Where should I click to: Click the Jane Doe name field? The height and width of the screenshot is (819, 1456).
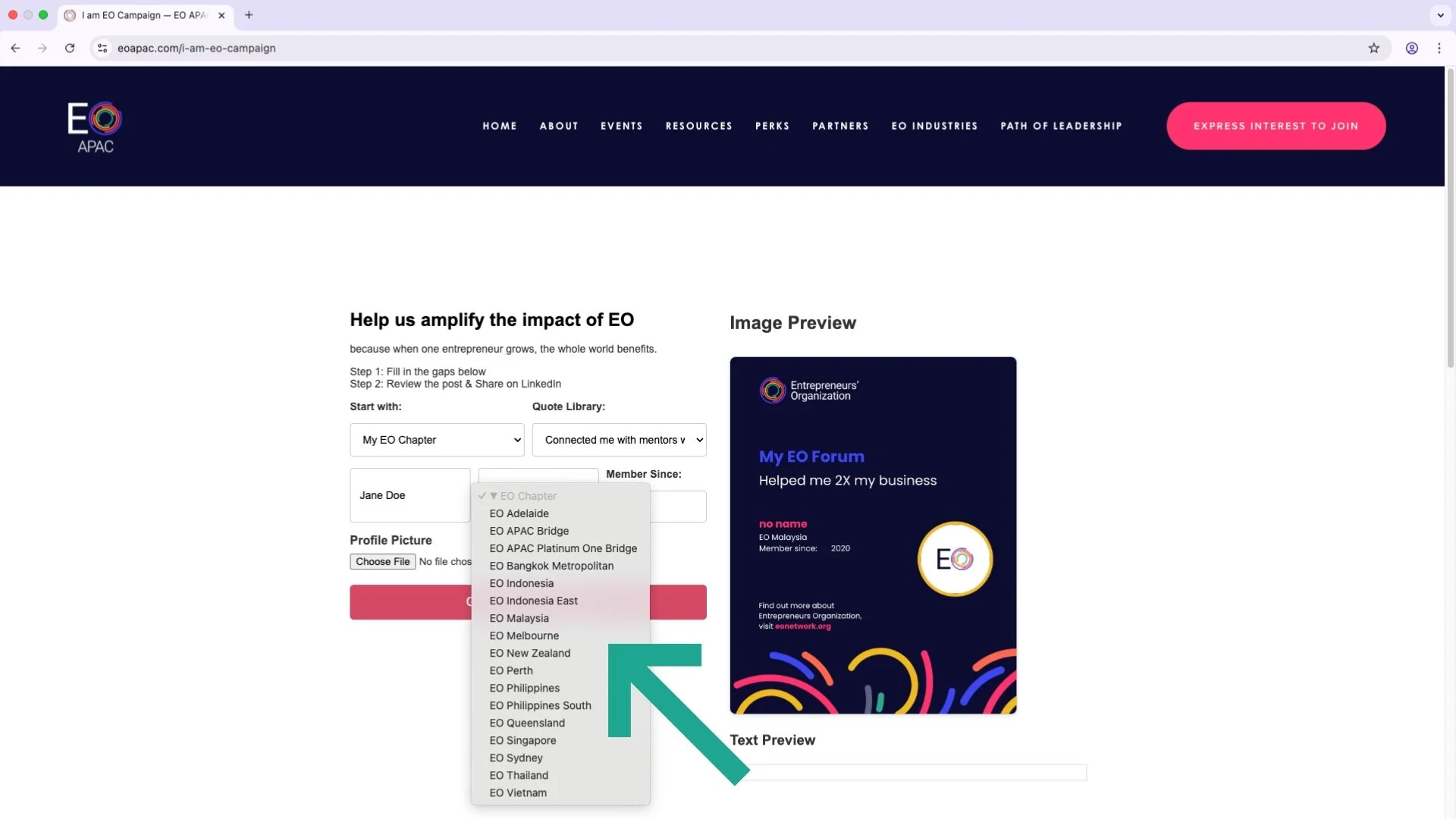point(409,495)
